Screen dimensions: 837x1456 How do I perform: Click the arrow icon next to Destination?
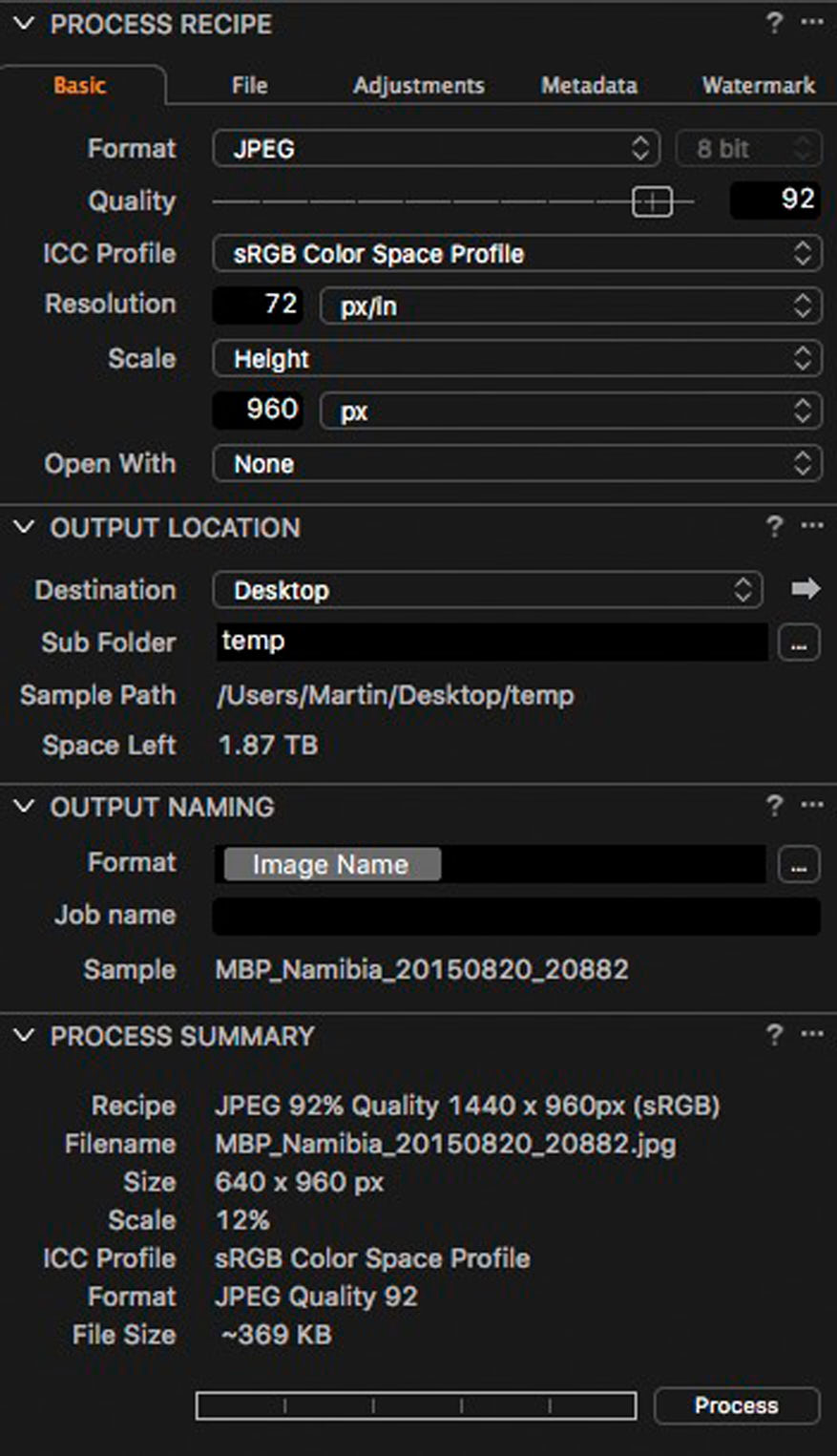pos(806,589)
